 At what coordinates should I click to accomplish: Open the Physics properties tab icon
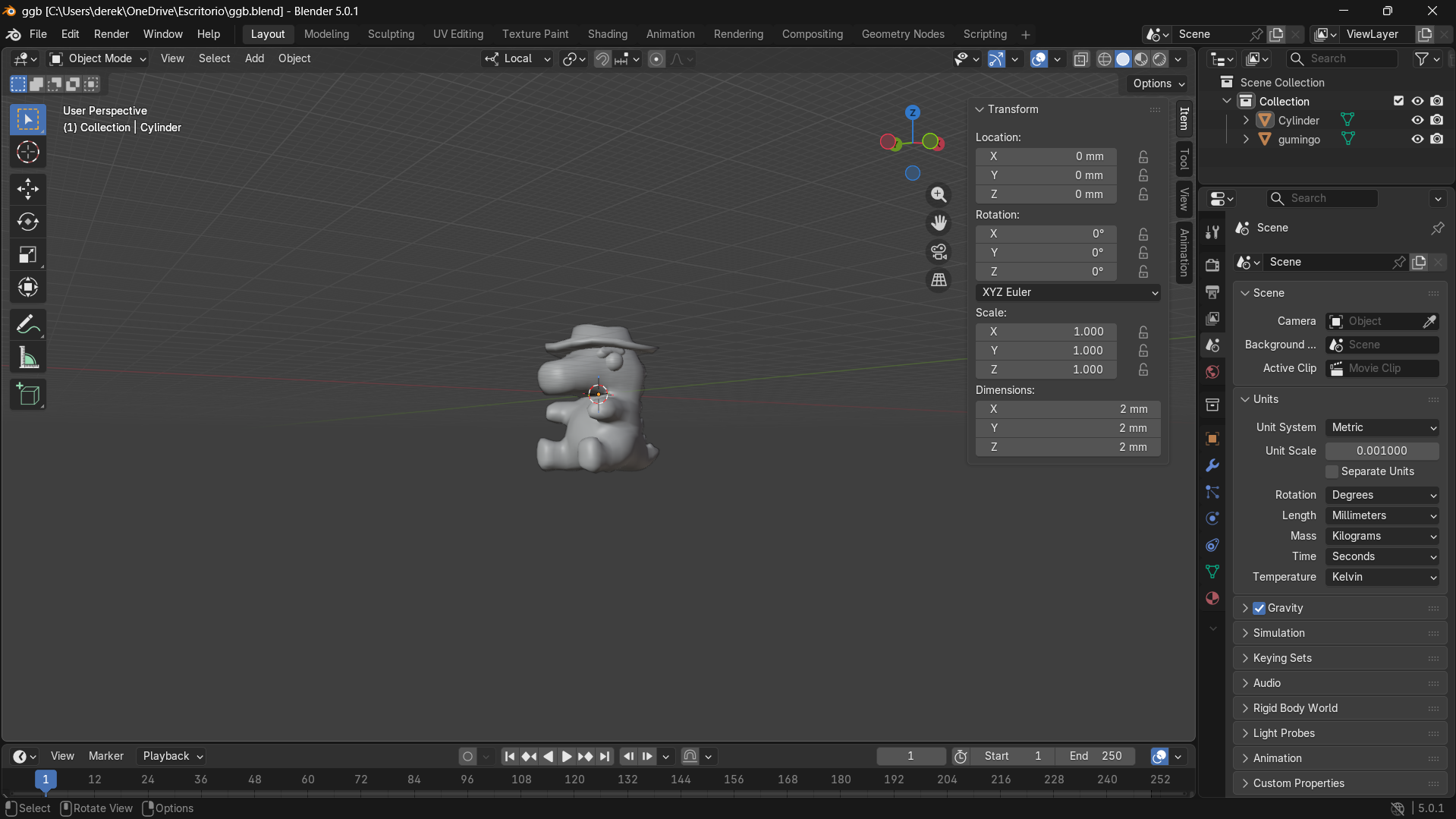point(1212,518)
